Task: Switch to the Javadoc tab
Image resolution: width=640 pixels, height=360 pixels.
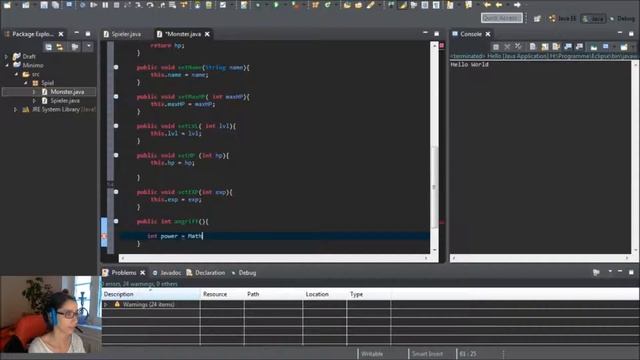Action: click(167, 273)
